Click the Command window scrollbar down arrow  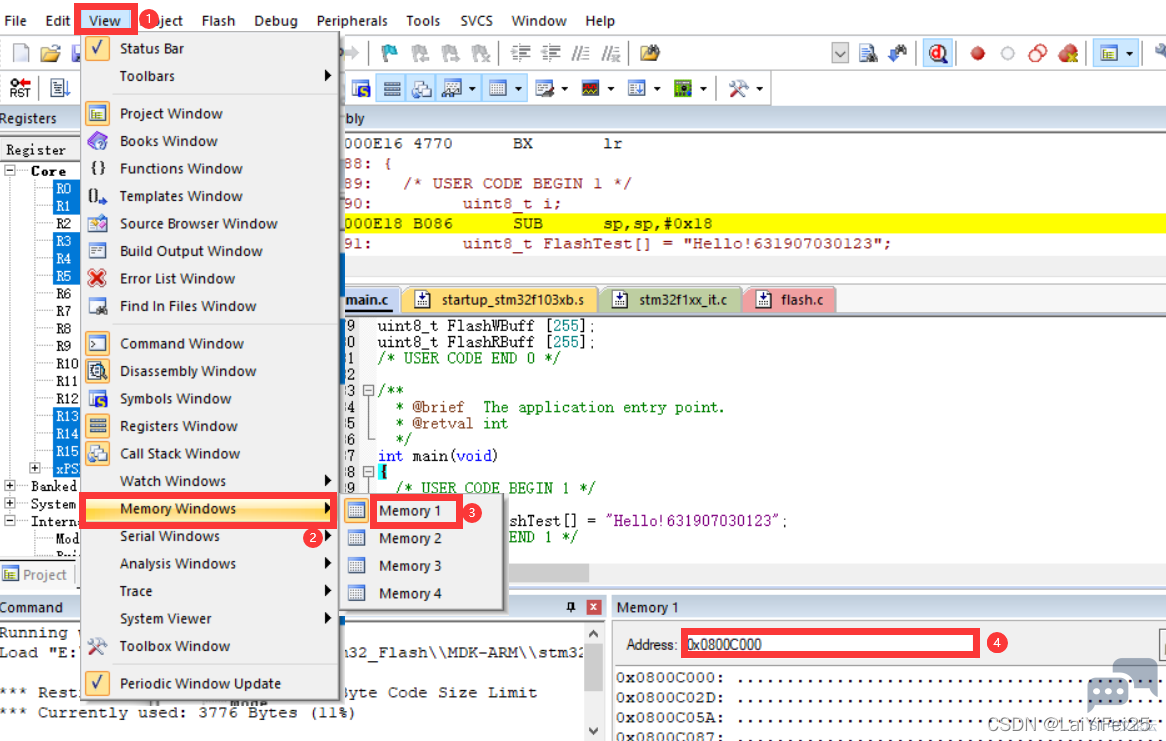pyautogui.click(x=593, y=730)
